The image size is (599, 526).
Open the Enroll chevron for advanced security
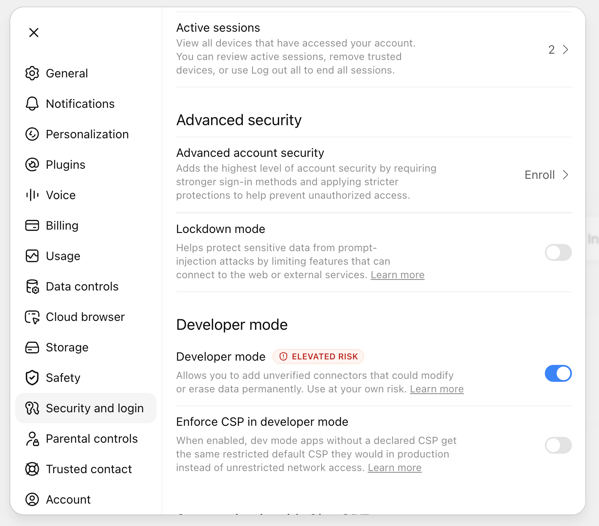coord(565,175)
